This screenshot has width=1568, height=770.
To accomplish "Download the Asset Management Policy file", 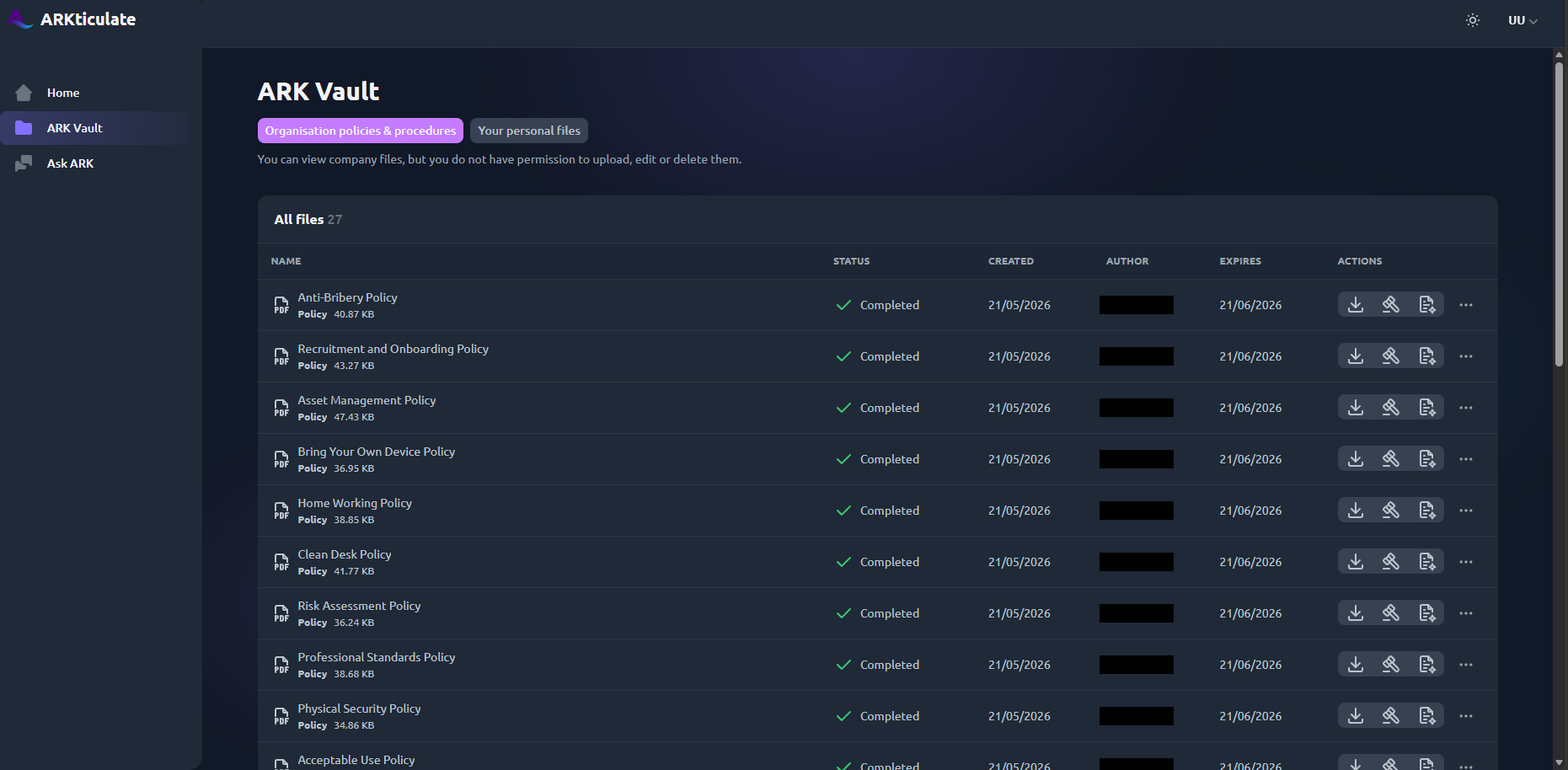I will click(x=1356, y=408).
